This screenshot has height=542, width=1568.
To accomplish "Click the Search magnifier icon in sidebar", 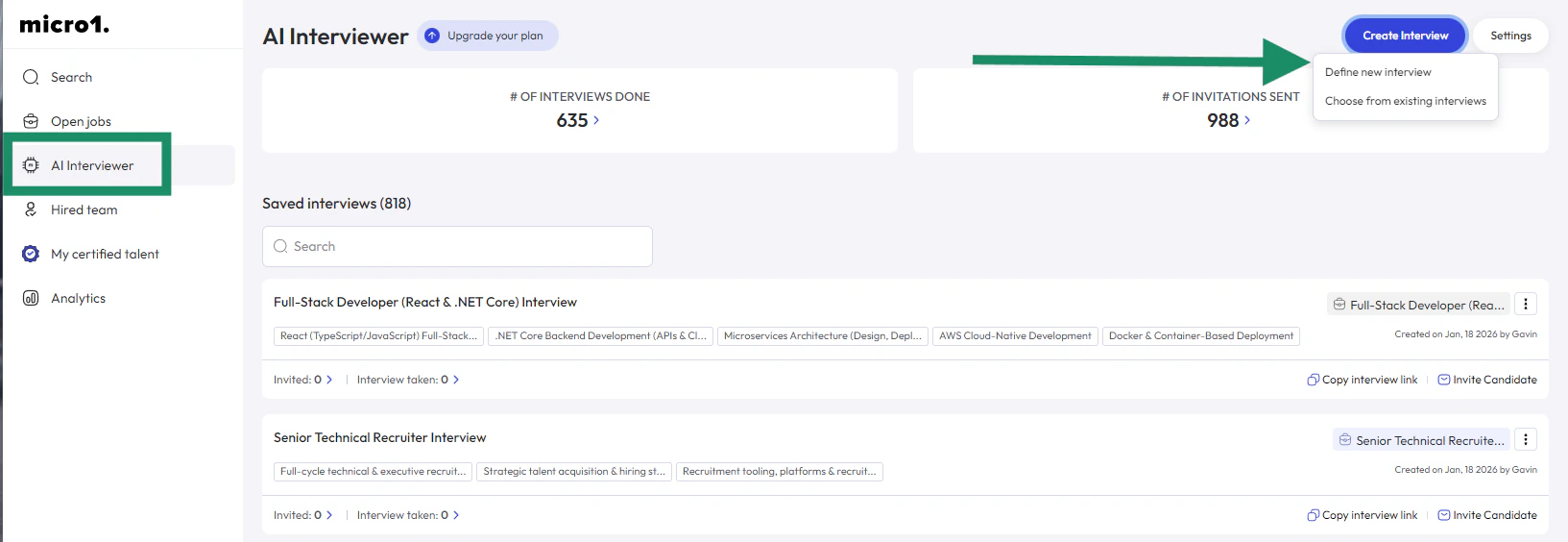I will (31, 77).
